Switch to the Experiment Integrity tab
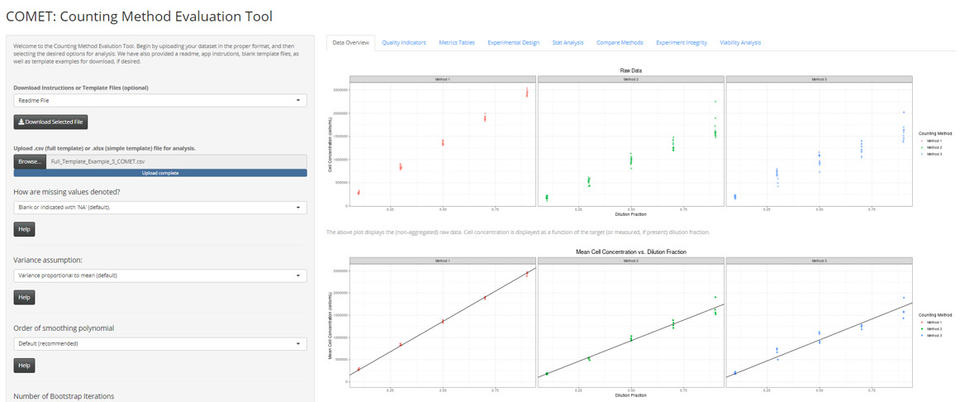This screenshot has height=402, width=960. click(x=681, y=43)
